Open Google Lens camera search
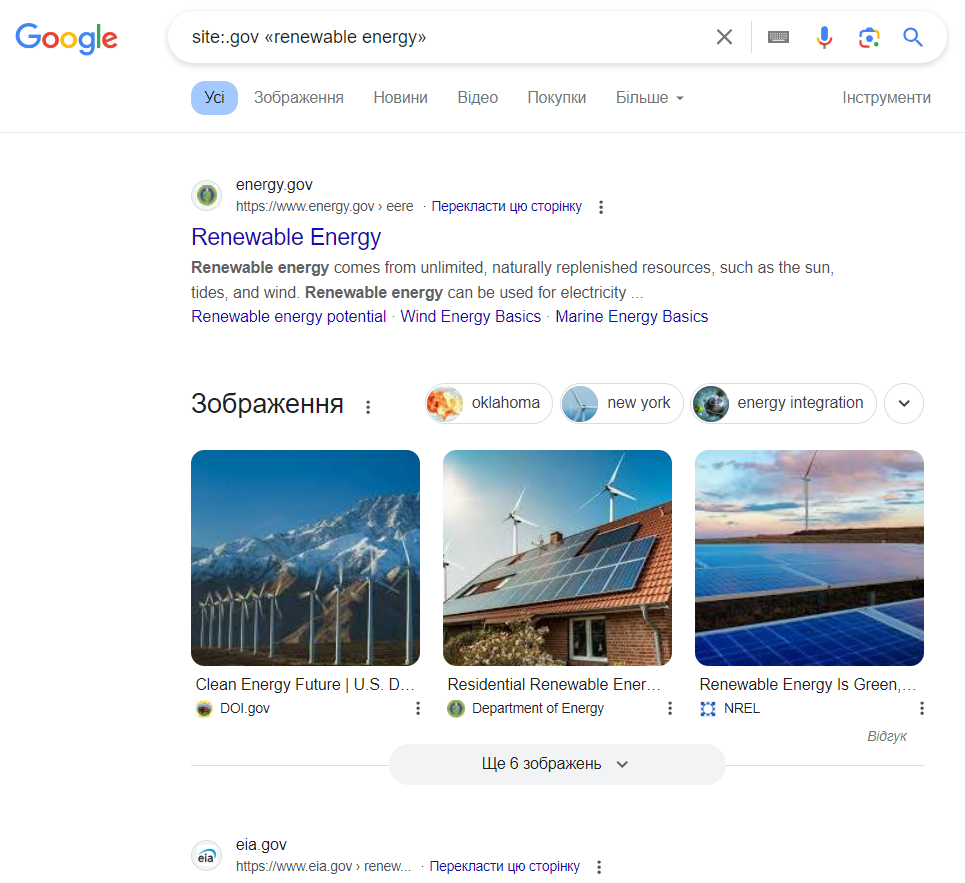The height and width of the screenshot is (883, 965). coord(868,36)
